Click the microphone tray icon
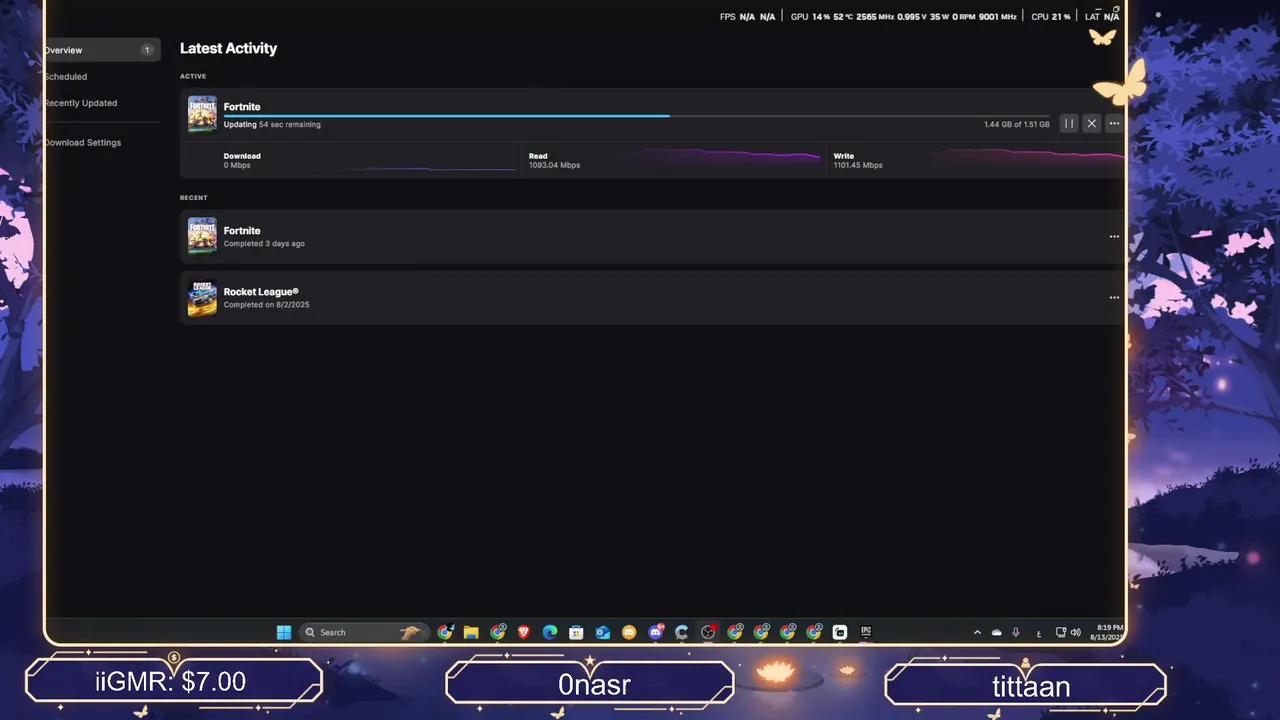Screen dimensions: 1280x720 [1016, 633]
